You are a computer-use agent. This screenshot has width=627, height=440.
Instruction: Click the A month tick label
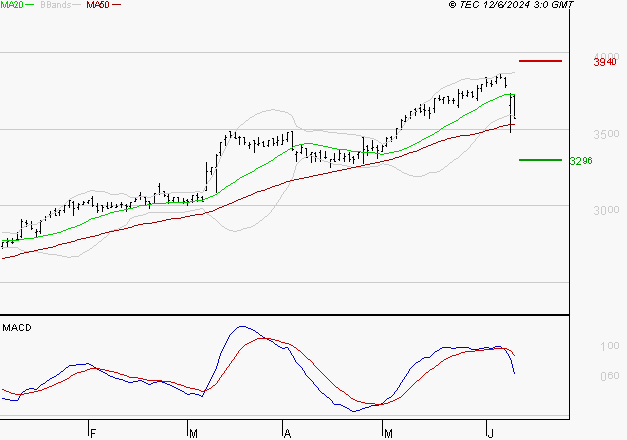[x=287, y=434]
